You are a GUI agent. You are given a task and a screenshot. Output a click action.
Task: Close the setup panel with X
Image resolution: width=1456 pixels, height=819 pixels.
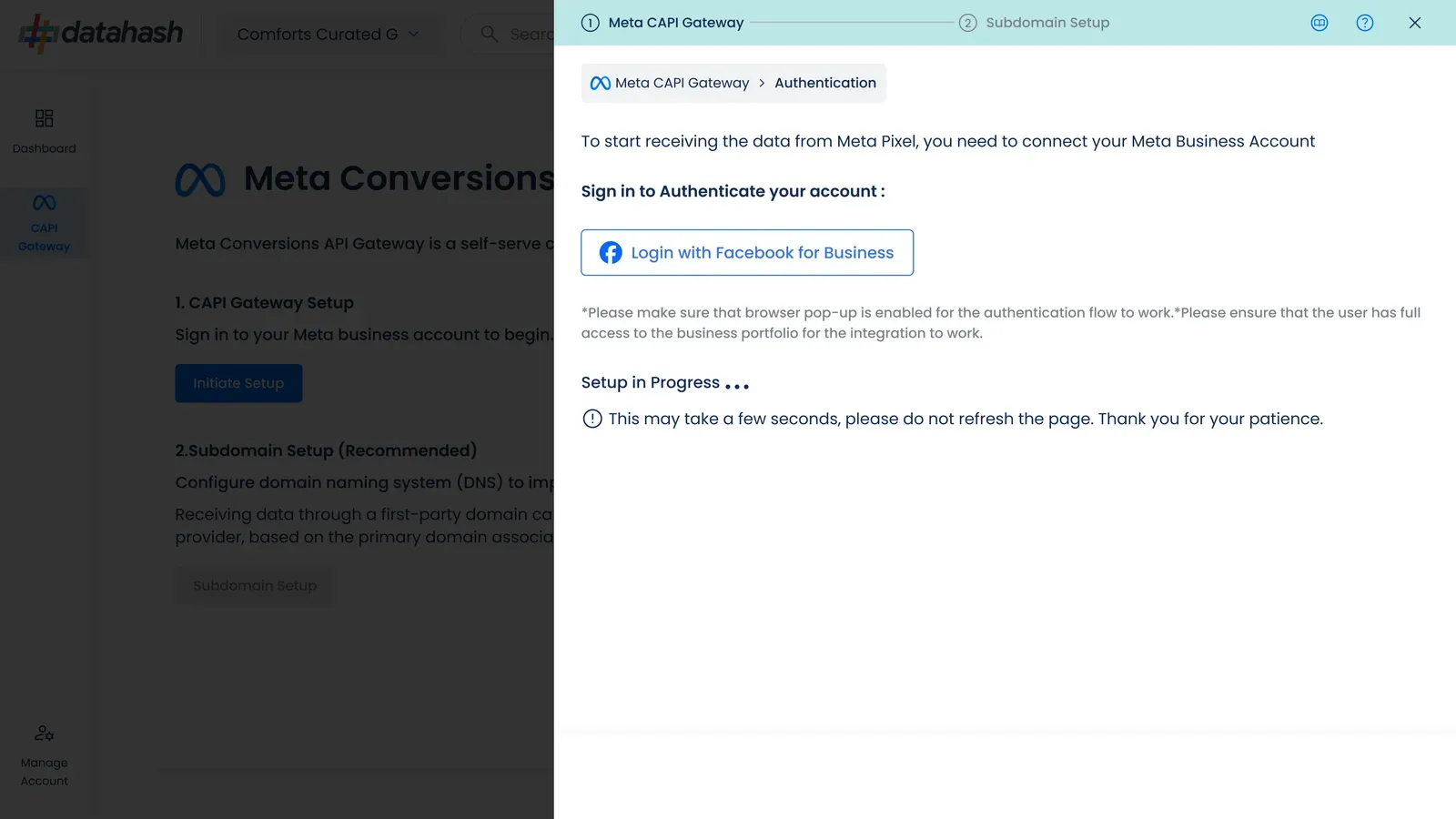tap(1414, 23)
